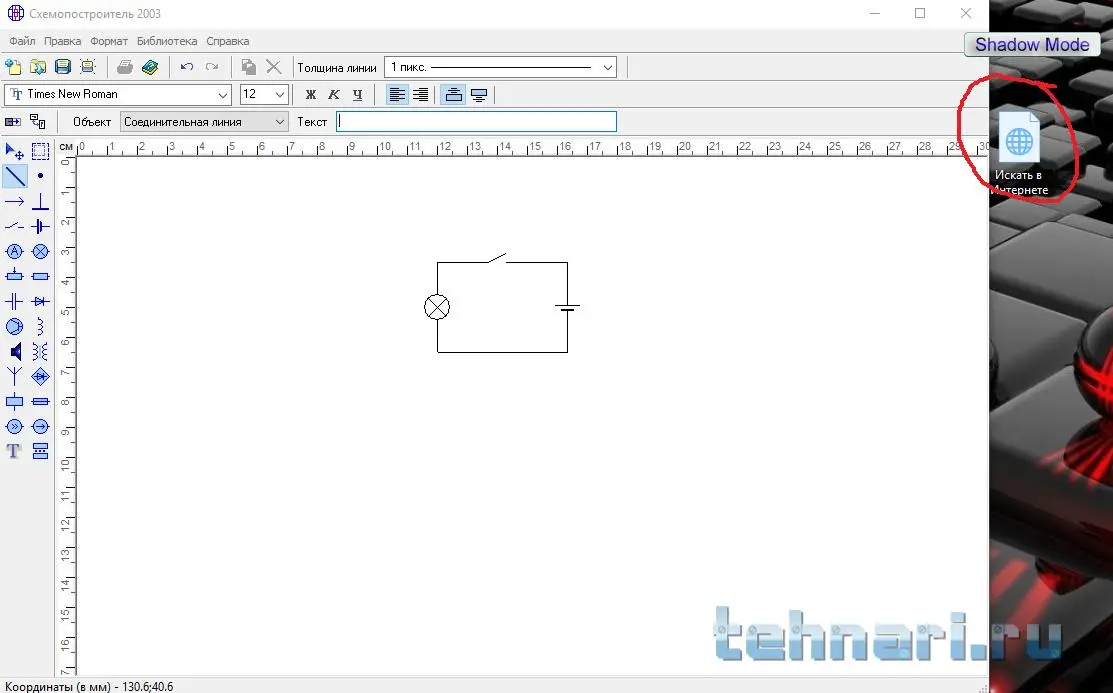Screen dimensions: 1113x693
Task: Pick the circled arrow source component
Action: pyautogui.click(x=40, y=427)
